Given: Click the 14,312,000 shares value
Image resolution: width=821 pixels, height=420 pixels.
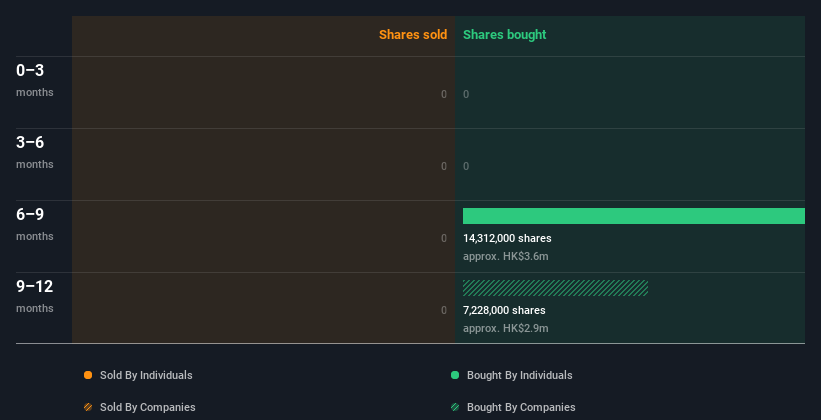Looking at the screenshot, I should tap(507, 238).
